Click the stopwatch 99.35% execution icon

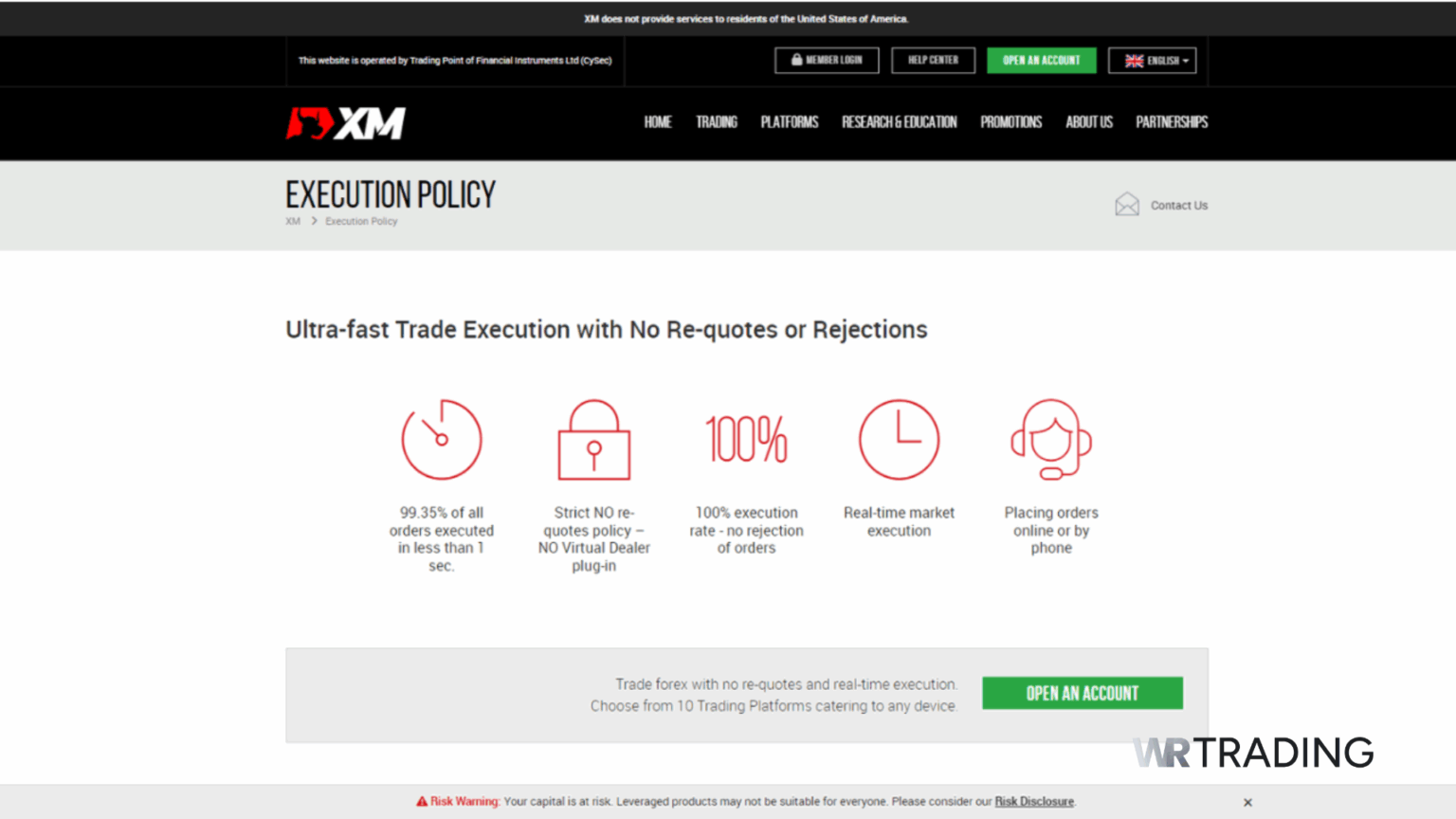[442, 439]
